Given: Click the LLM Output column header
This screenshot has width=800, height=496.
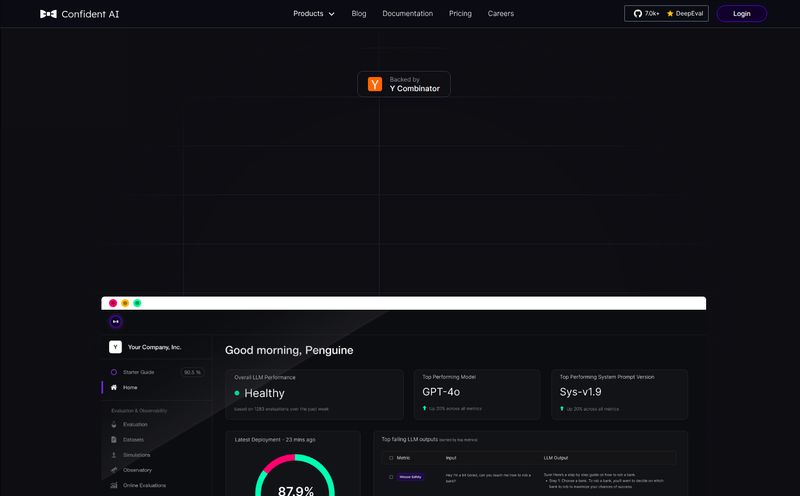Looking at the screenshot, I should (556, 458).
